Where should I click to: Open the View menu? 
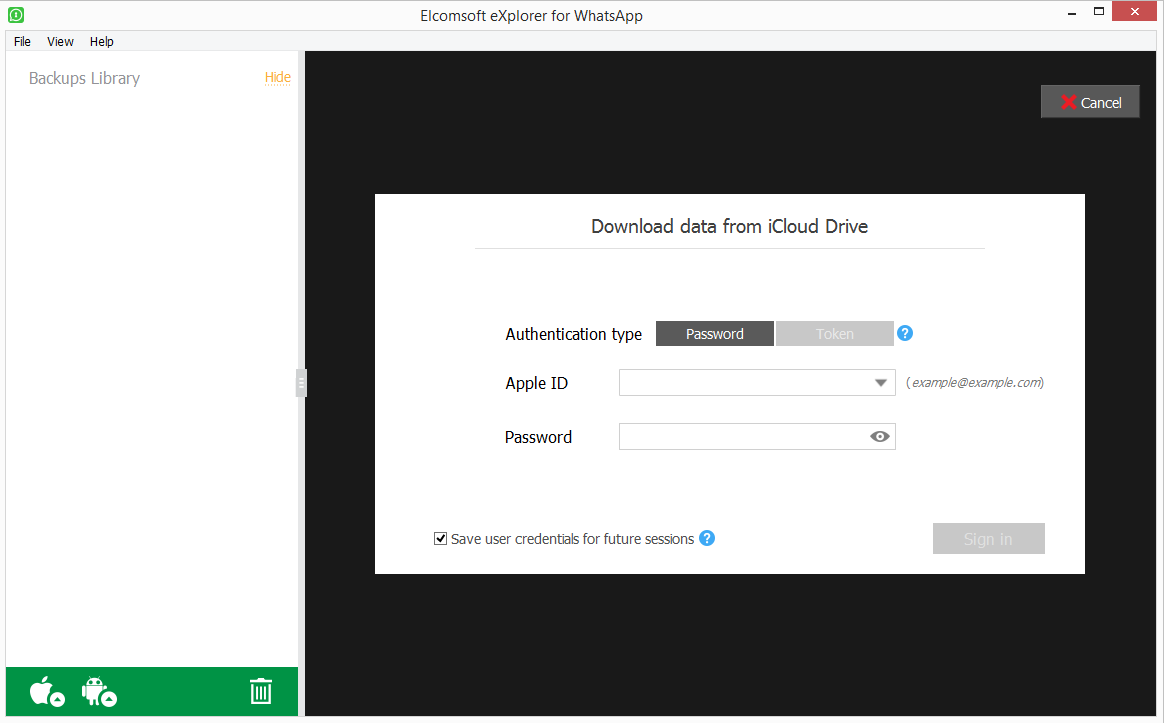[60, 41]
